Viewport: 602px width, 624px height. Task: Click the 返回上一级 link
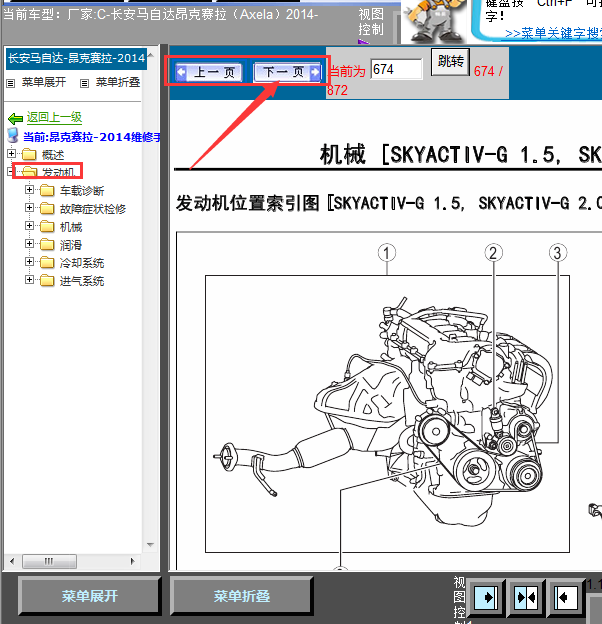tap(54, 117)
